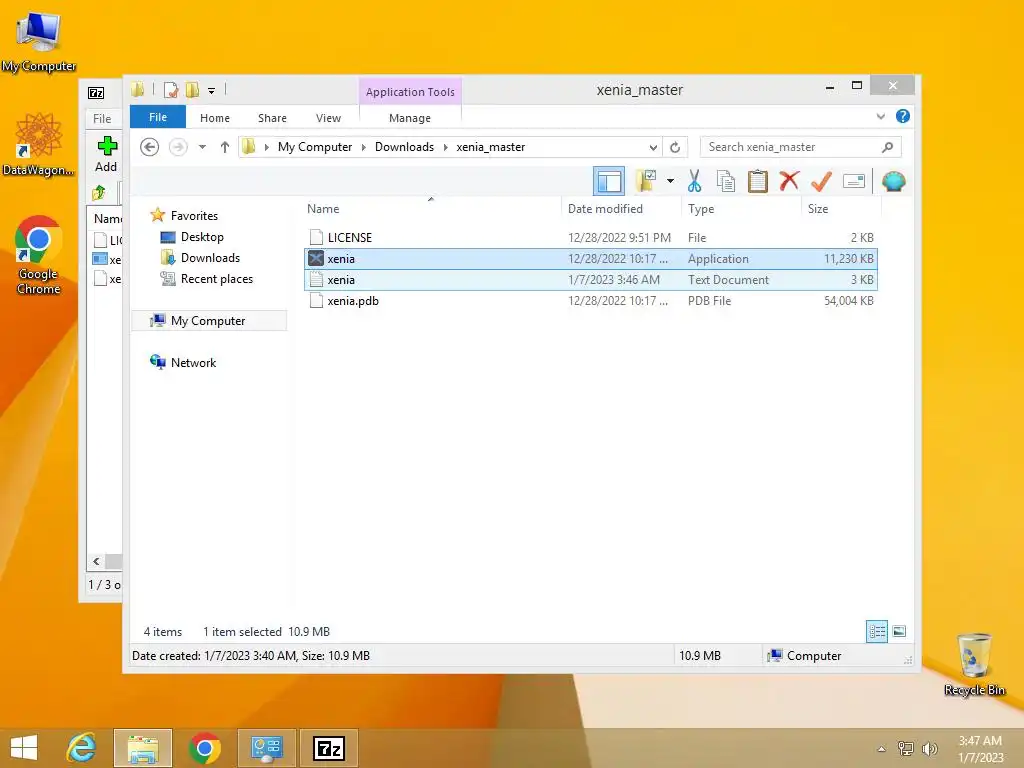Open the Windows Start button
The height and width of the screenshot is (768, 1024).
(x=24, y=748)
